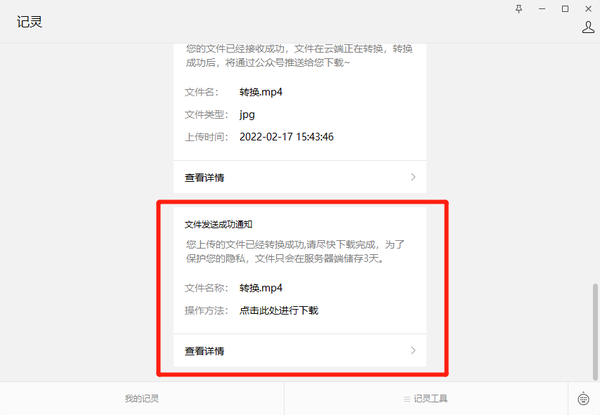This screenshot has height=415, width=600.
Task: Open the 我的记灵 menu
Action: (x=142, y=399)
